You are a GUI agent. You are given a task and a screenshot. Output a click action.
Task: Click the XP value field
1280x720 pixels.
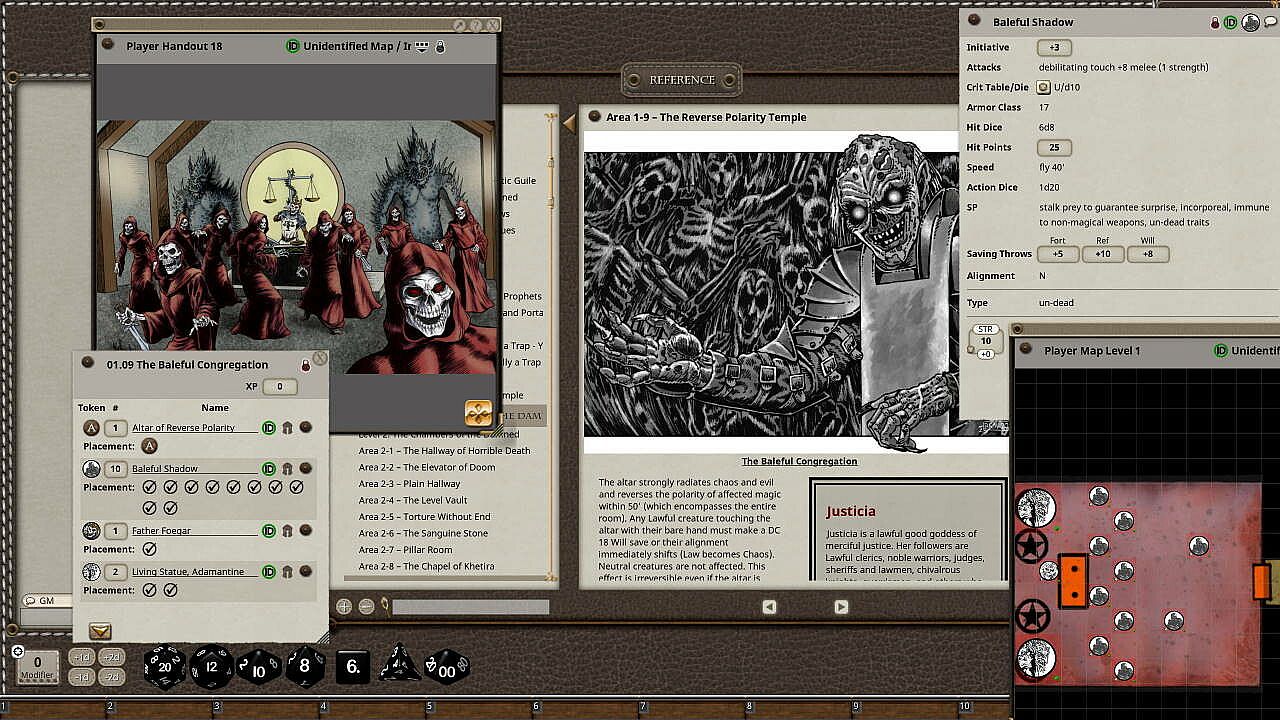(279, 387)
